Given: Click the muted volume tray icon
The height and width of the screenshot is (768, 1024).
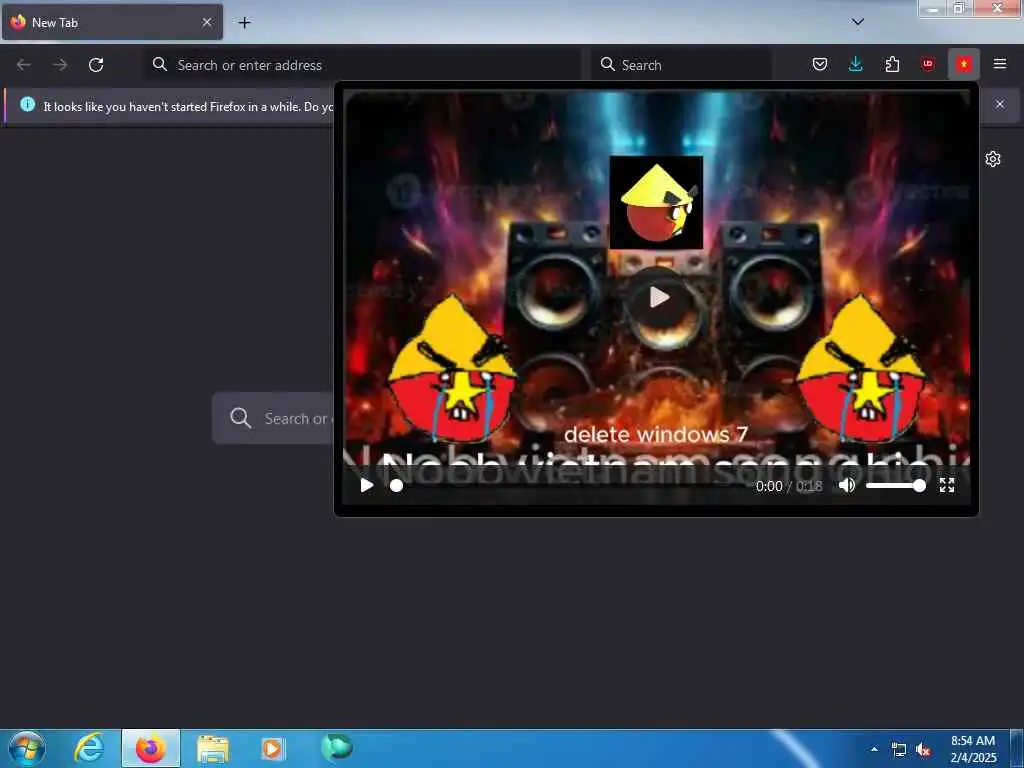Looking at the screenshot, I should [x=923, y=750].
